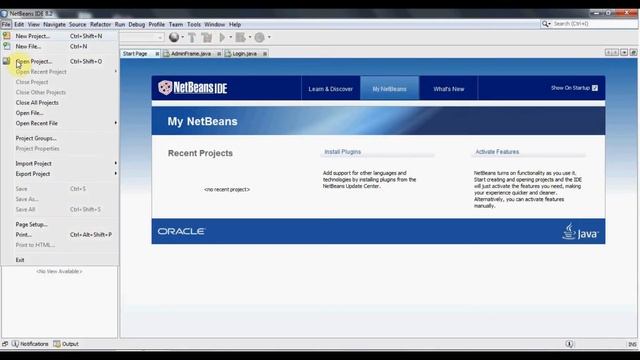Image resolution: width=640 pixels, height=360 pixels.
Task: Select Open File... menu entry
Action: point(60,113)
